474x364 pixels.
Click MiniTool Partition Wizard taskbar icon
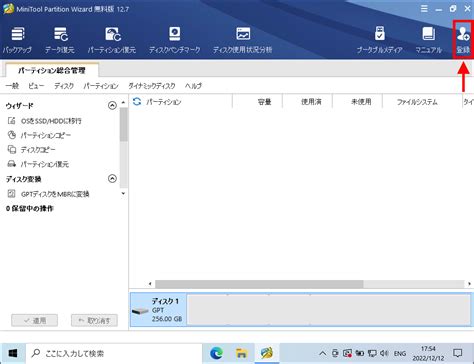(267, 353)
